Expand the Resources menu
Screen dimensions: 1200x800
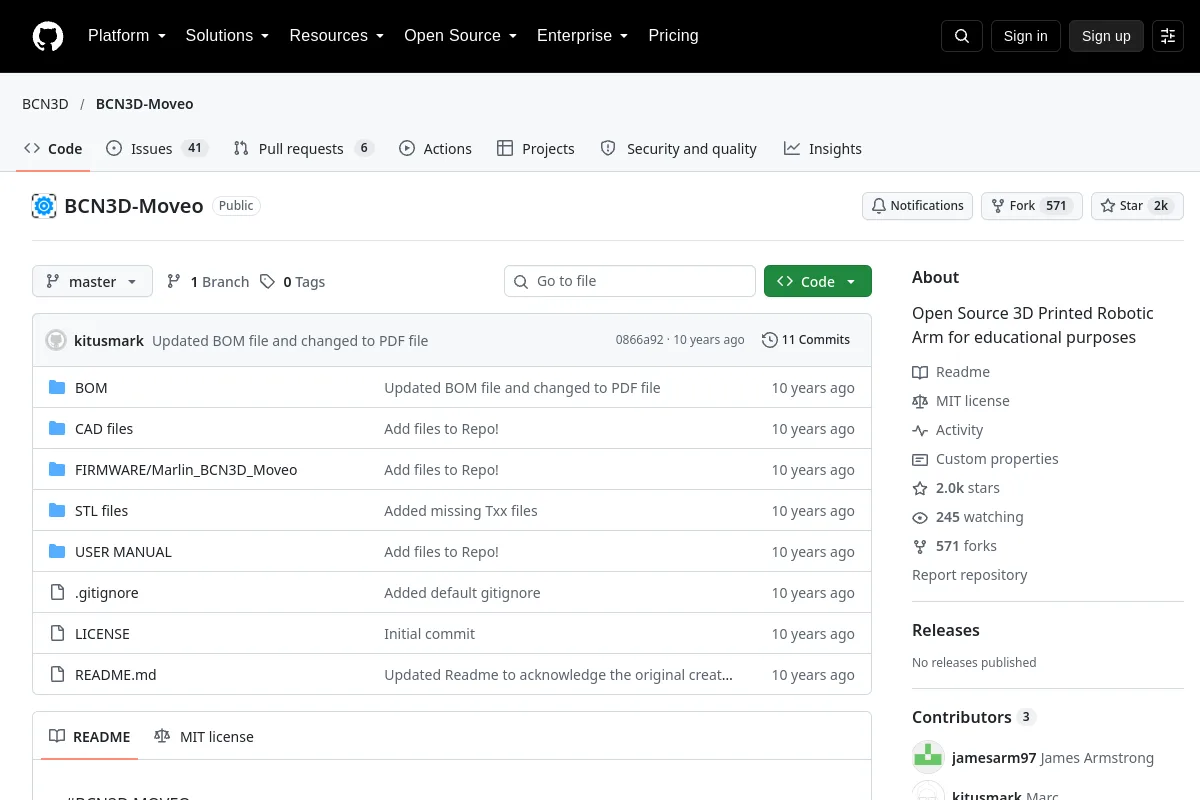pyautogui.click(x=337, y=36)
